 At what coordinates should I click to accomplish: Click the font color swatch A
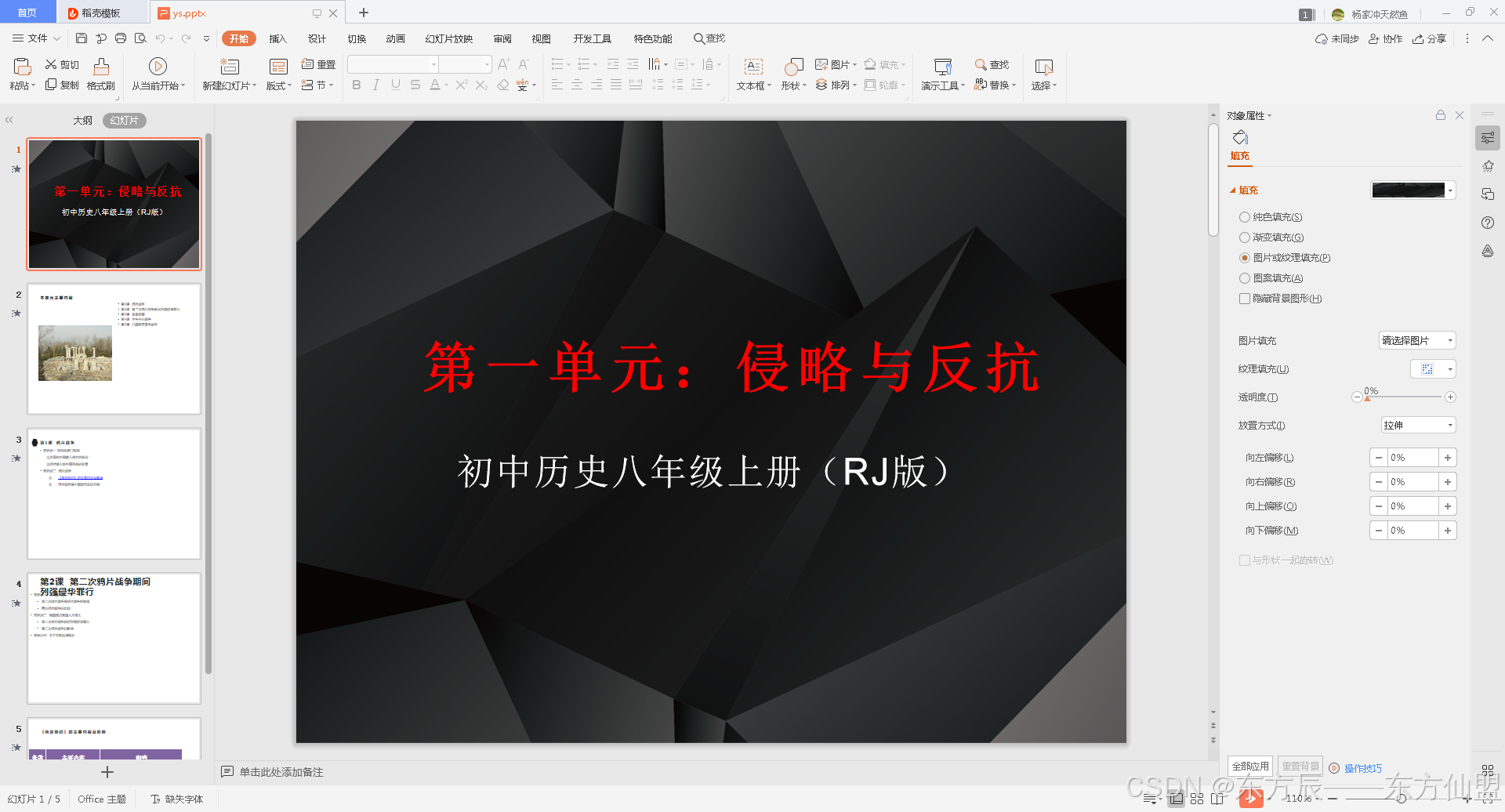[434, 85]
